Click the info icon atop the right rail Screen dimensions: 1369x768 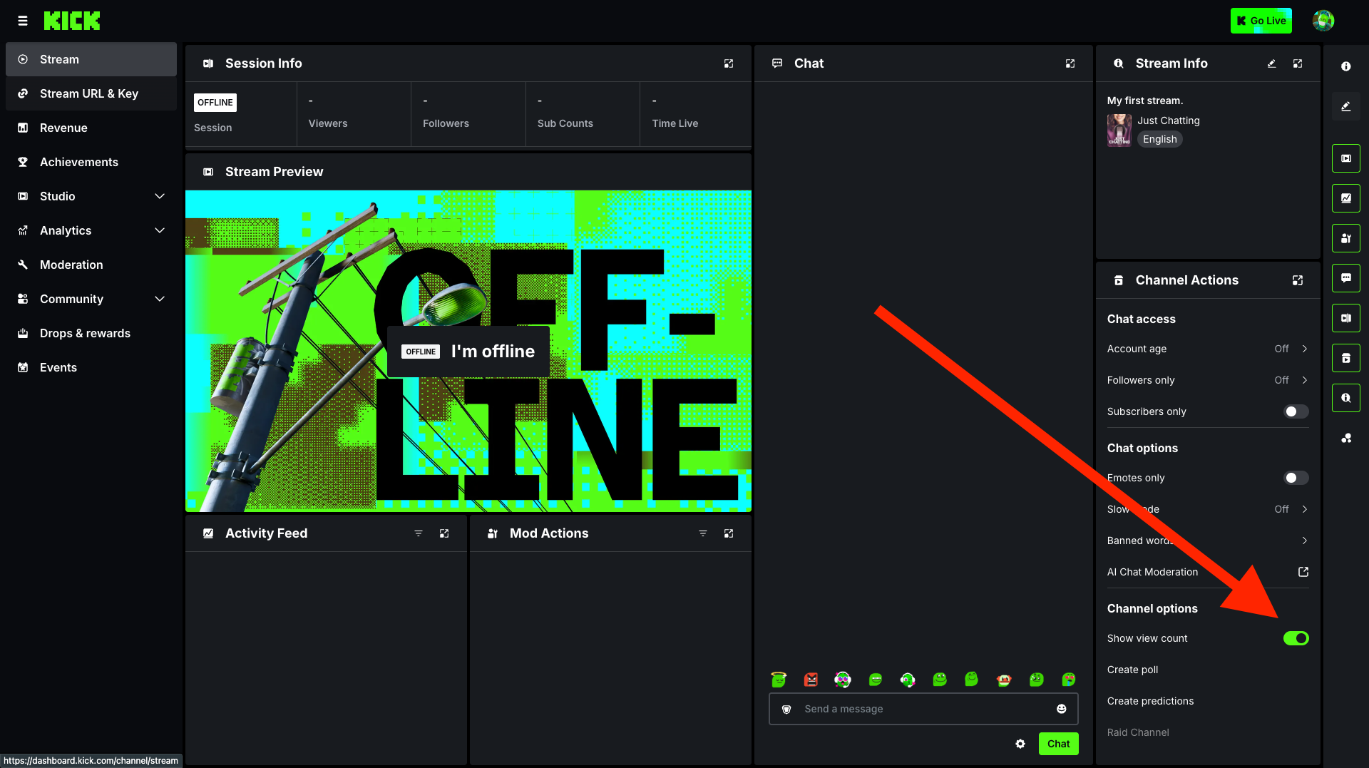click(x=1346, y=66)
